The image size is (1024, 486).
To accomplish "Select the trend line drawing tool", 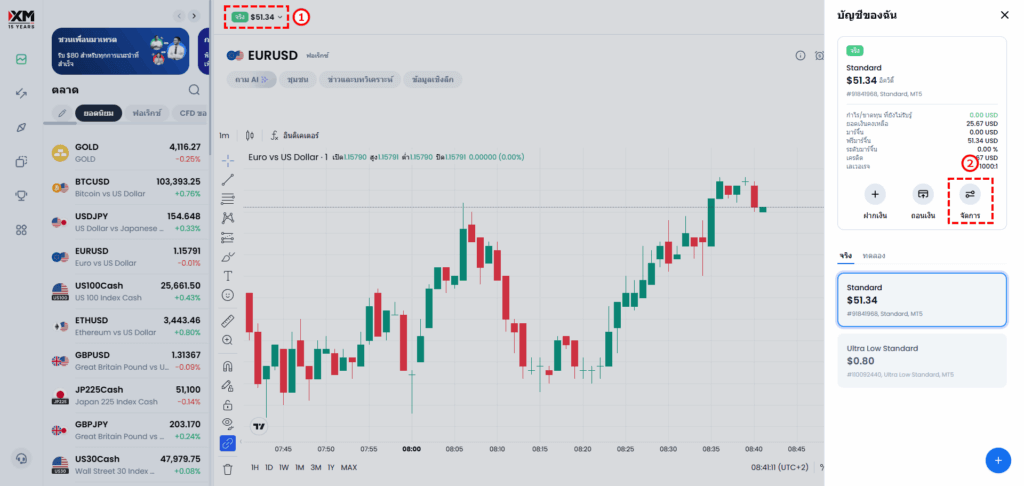I will pos(228,178).
